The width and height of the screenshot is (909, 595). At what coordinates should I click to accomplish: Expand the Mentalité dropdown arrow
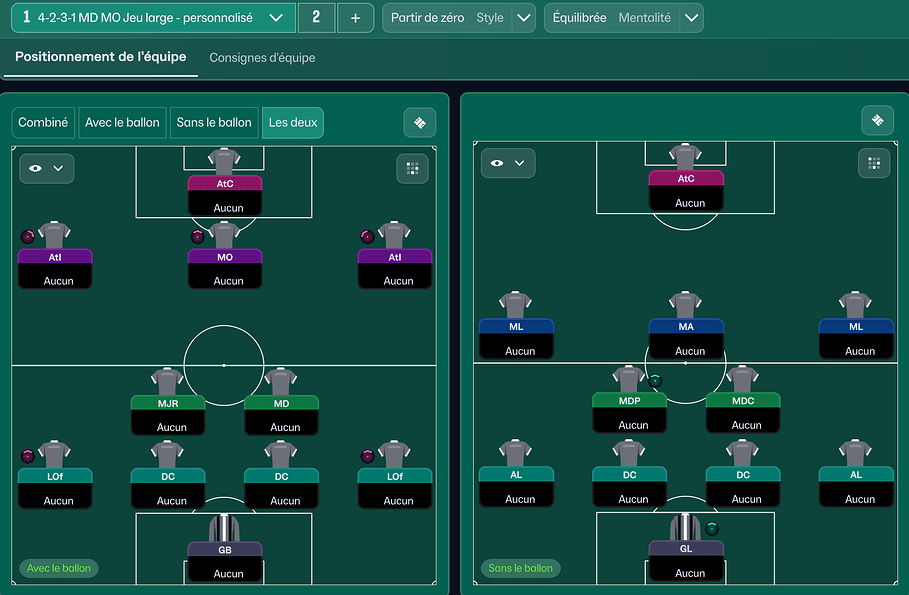coord(690,18)
